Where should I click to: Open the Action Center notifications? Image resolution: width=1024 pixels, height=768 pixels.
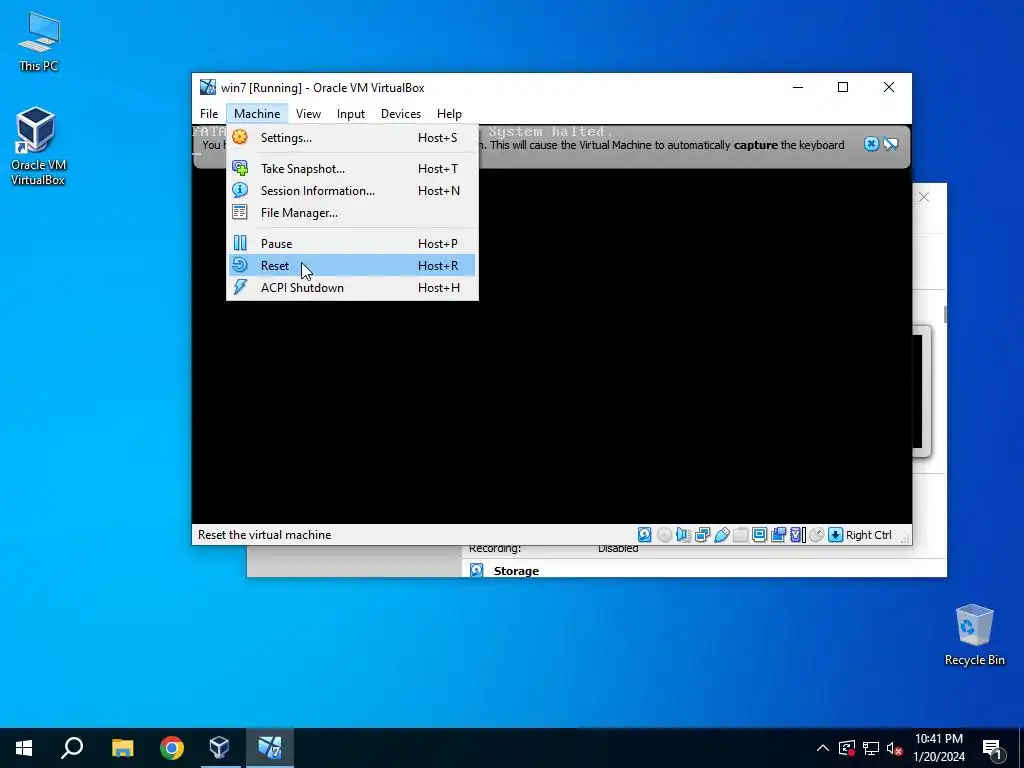click(993, 748)
